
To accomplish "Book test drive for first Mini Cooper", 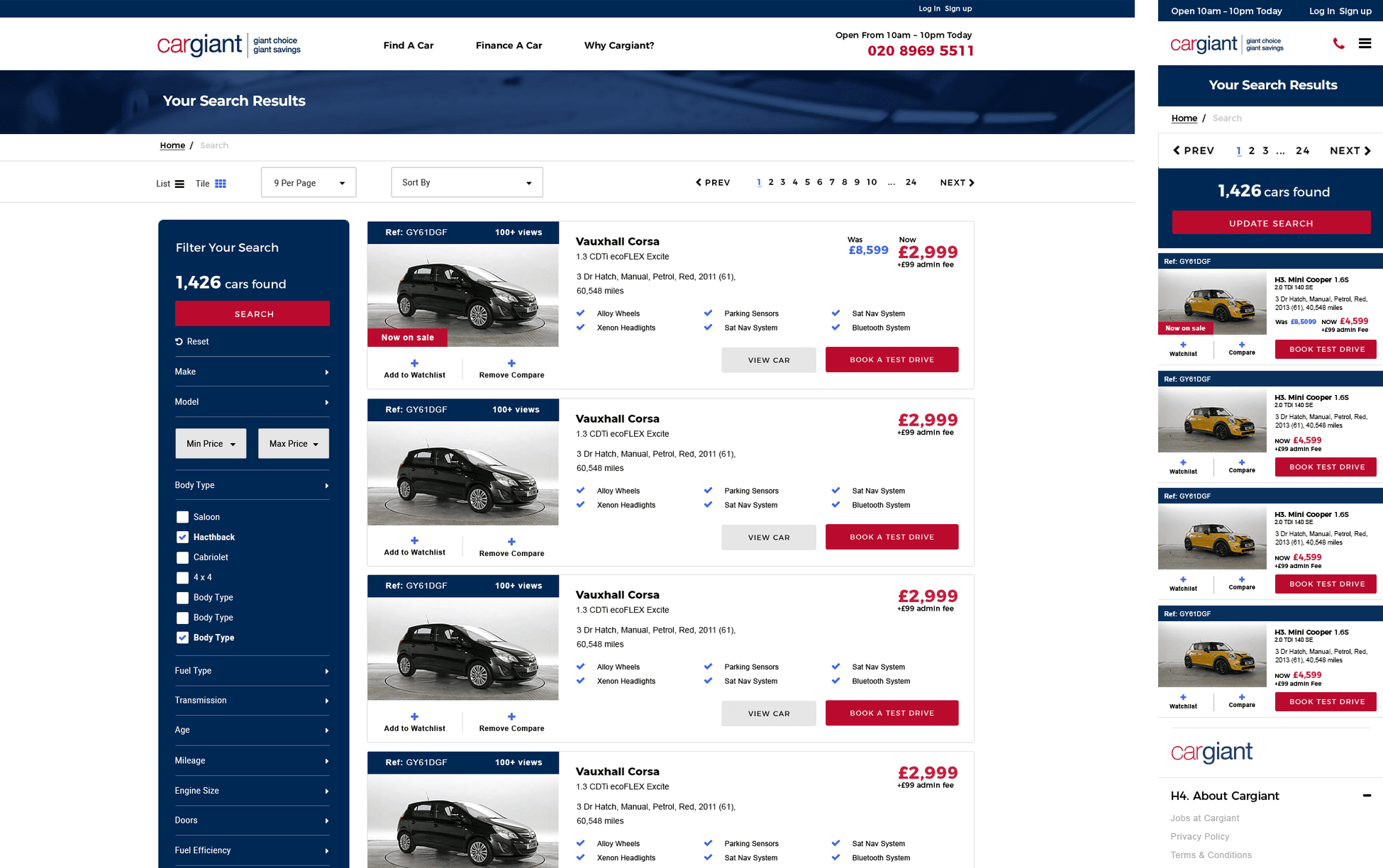I will 1326,349.
